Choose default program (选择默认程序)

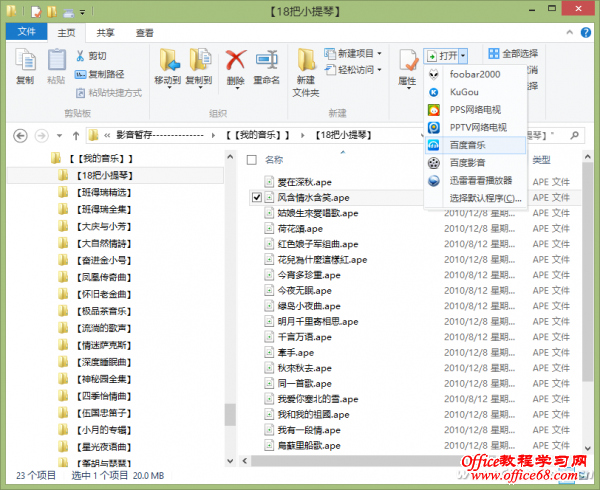point(475,198)
